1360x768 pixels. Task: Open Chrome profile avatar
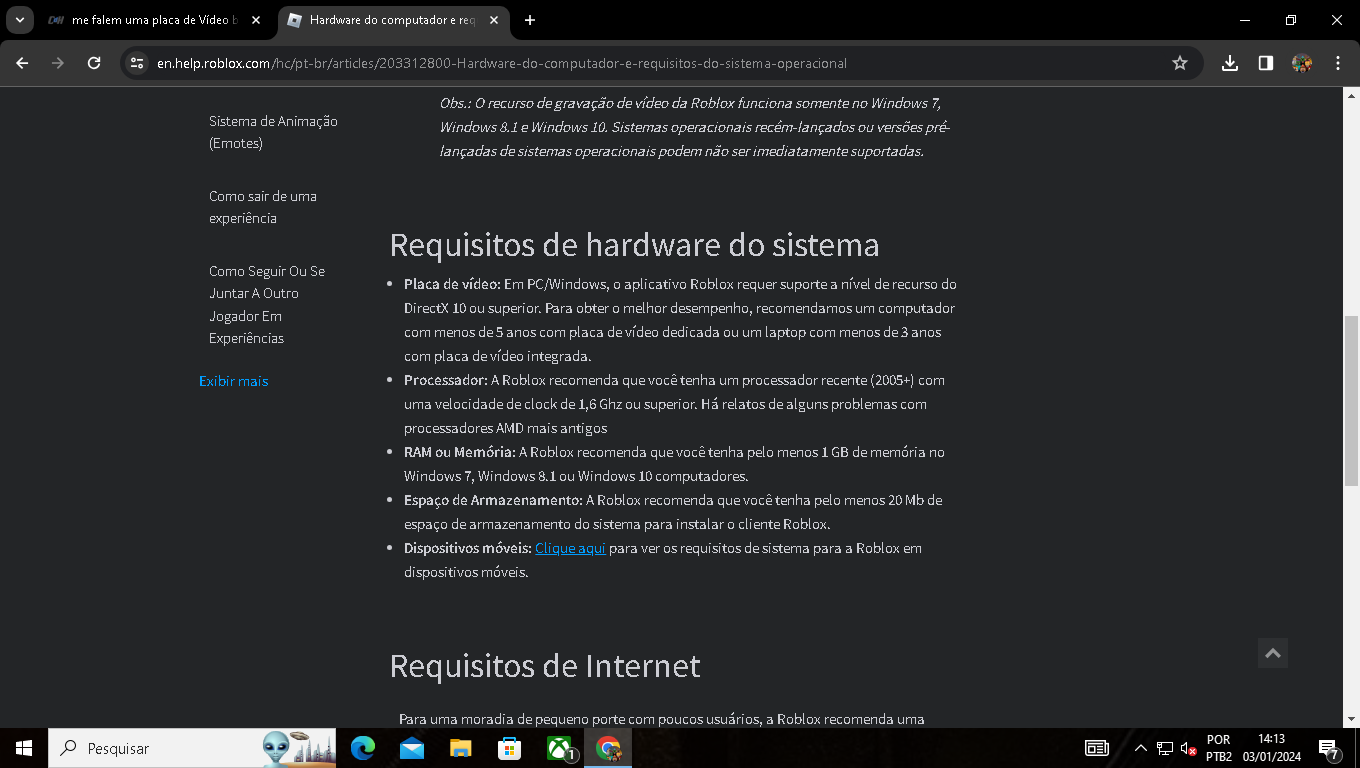click(1302, 63)
